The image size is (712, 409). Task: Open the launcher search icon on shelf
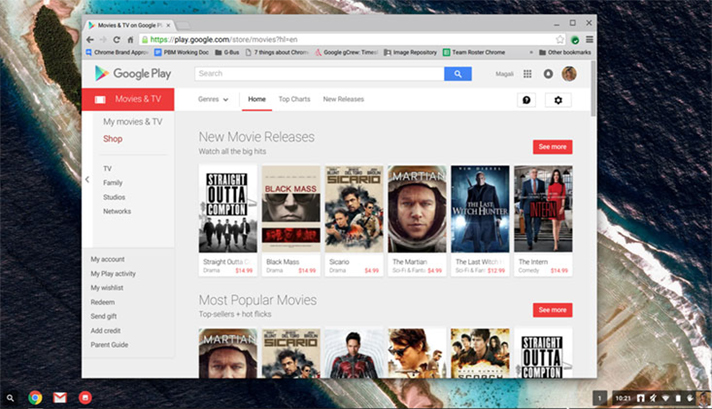coord(10,398)
